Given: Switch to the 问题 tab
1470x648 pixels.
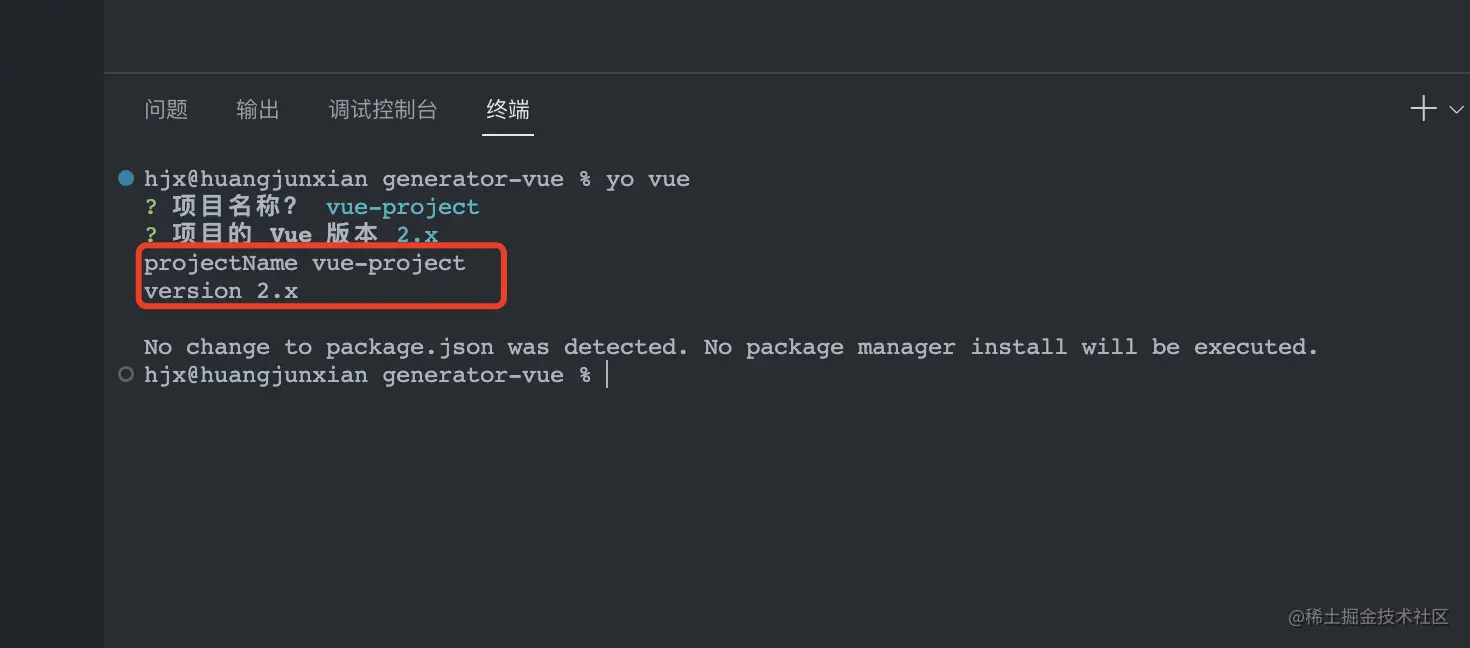Looking at the screenshot, I should [x=166, y=109].
